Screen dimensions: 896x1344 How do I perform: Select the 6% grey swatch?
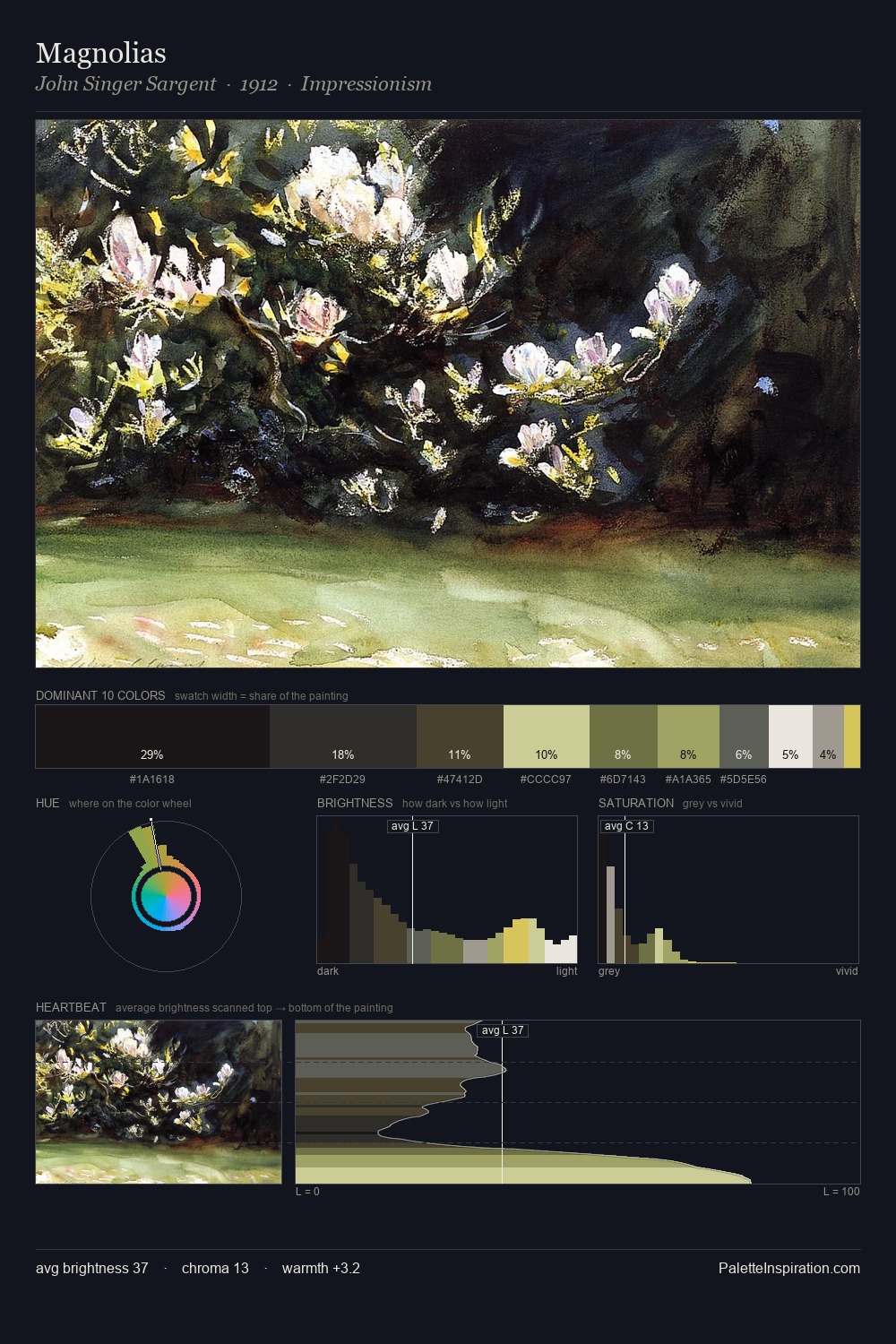coord(744,737)
